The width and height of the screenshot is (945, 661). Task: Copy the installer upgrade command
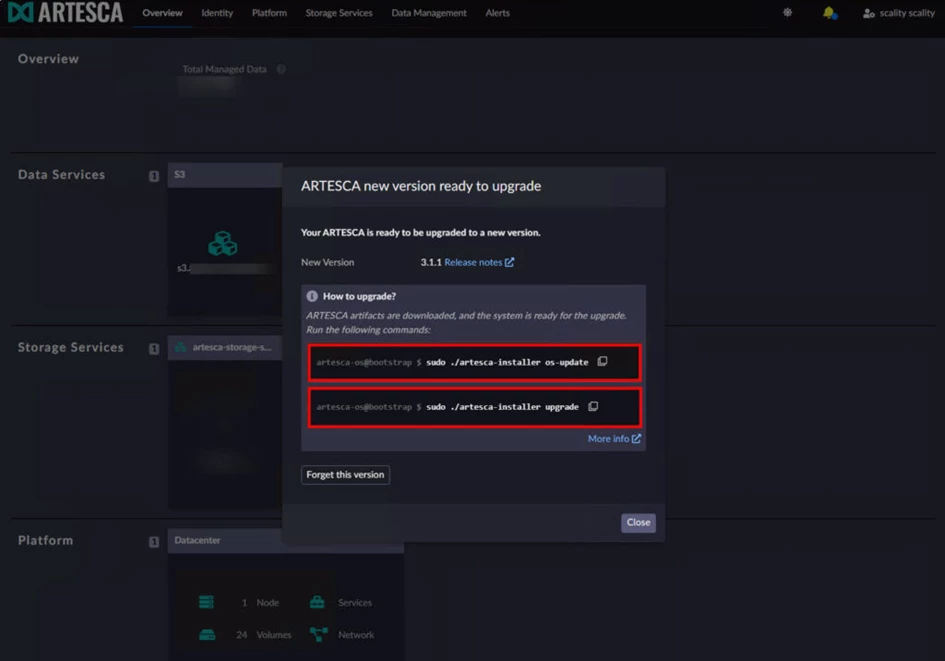tap(593, 407)
